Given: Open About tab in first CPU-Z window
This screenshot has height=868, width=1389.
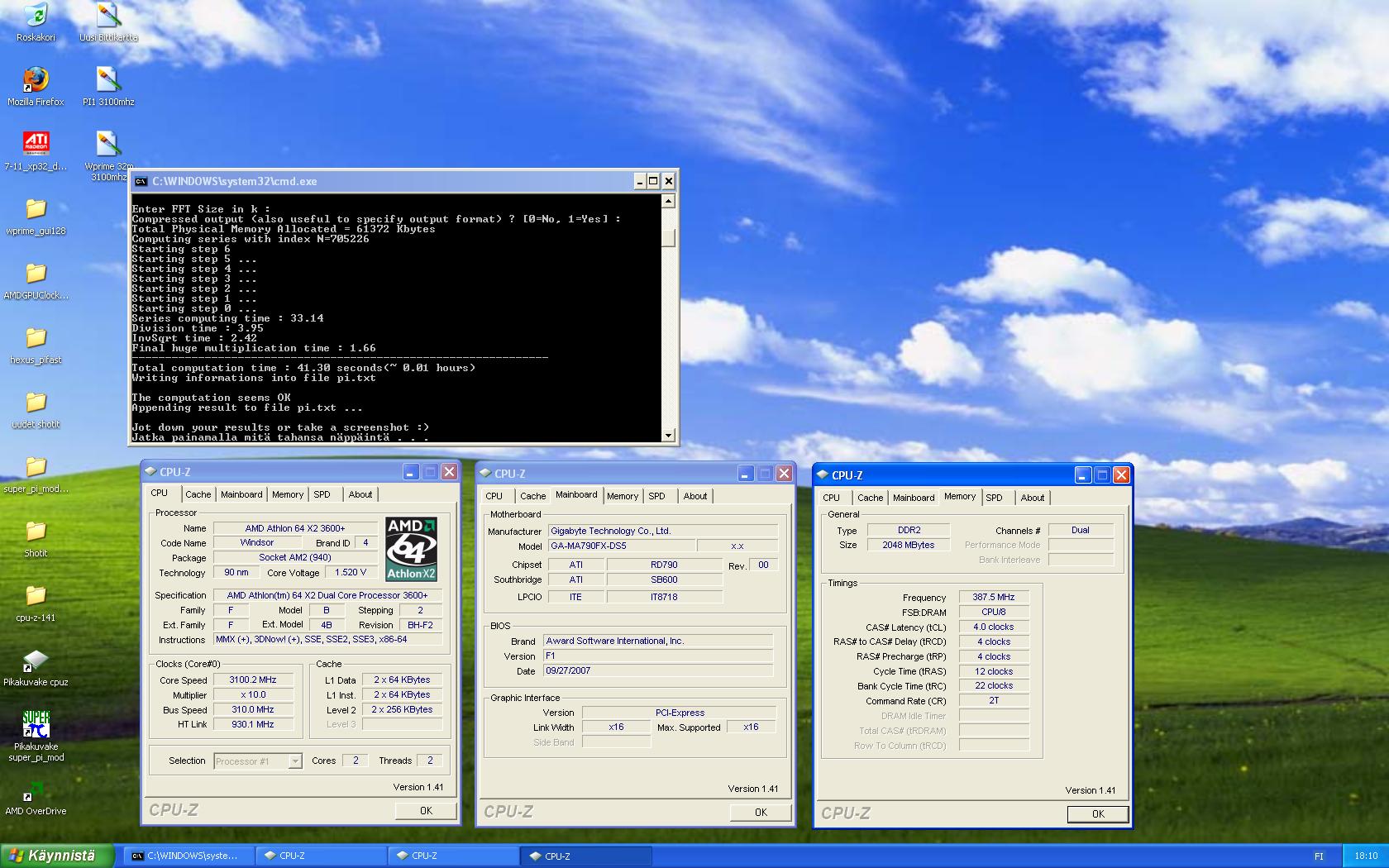Looking at the screenshot, I should tap(360, 494).
